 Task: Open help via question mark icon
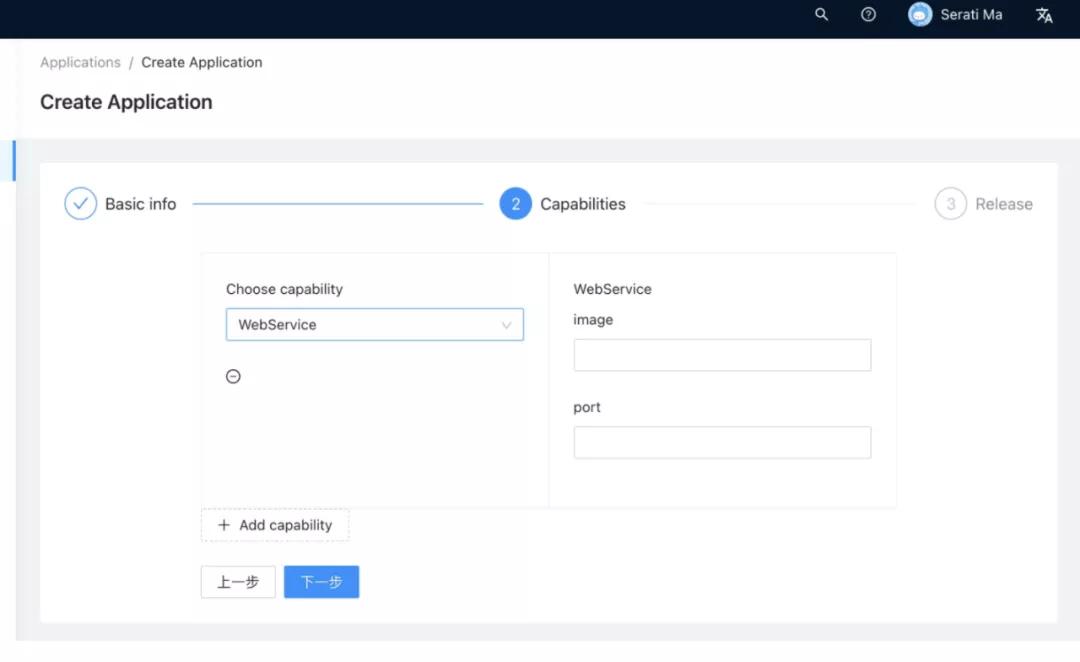tap(868, 15)
